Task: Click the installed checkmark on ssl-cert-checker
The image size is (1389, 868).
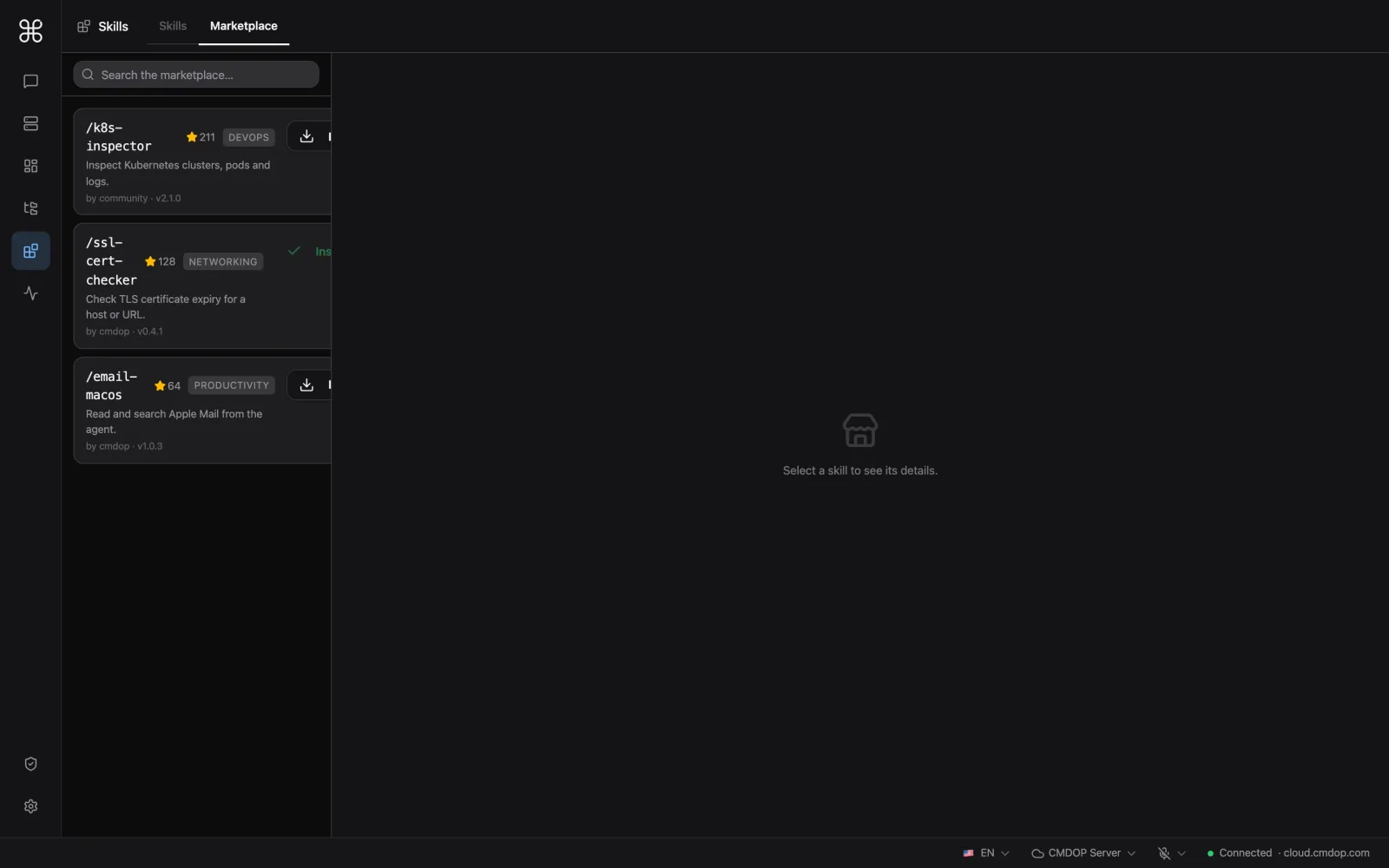Action: 294,251
